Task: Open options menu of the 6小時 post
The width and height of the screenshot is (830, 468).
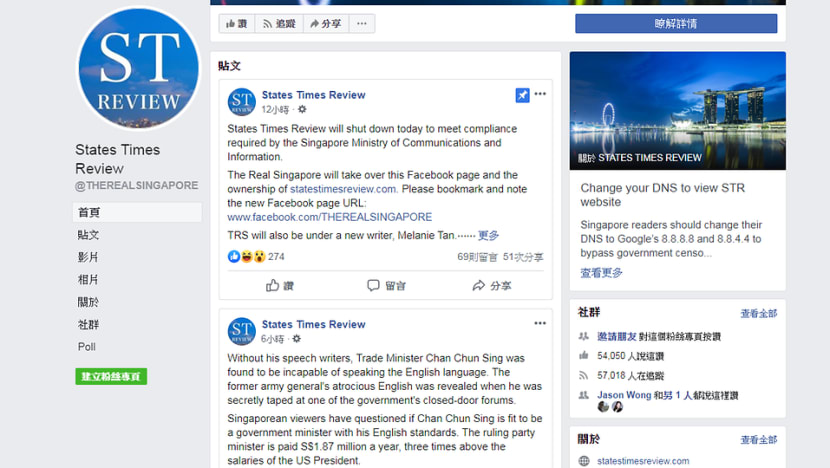Action: click(540, 323)
